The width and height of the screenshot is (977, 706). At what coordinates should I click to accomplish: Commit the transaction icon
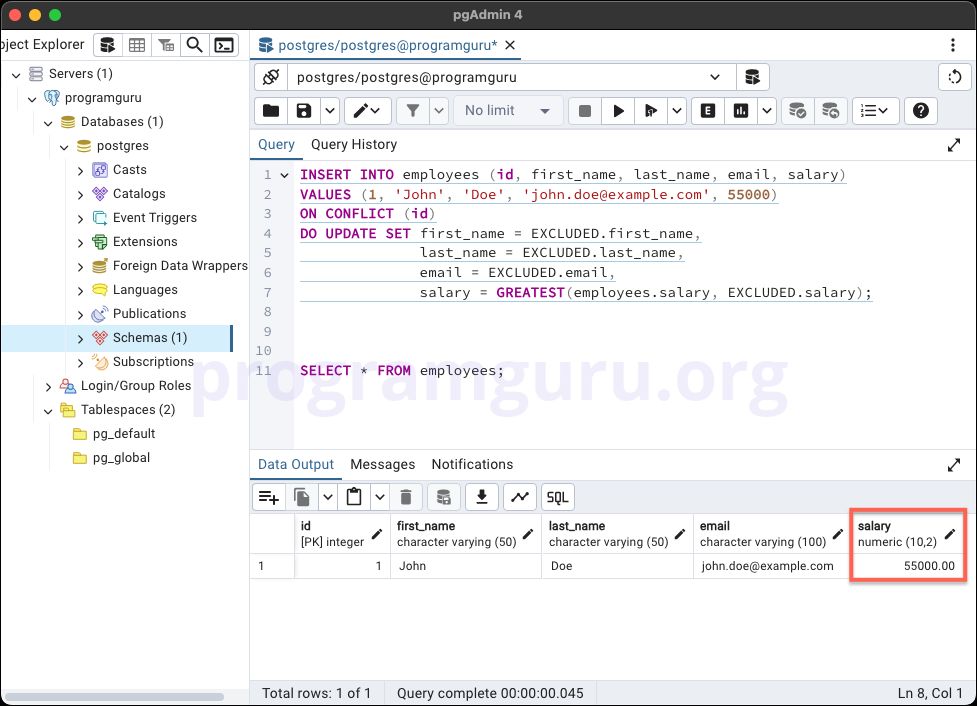point(798,111)
